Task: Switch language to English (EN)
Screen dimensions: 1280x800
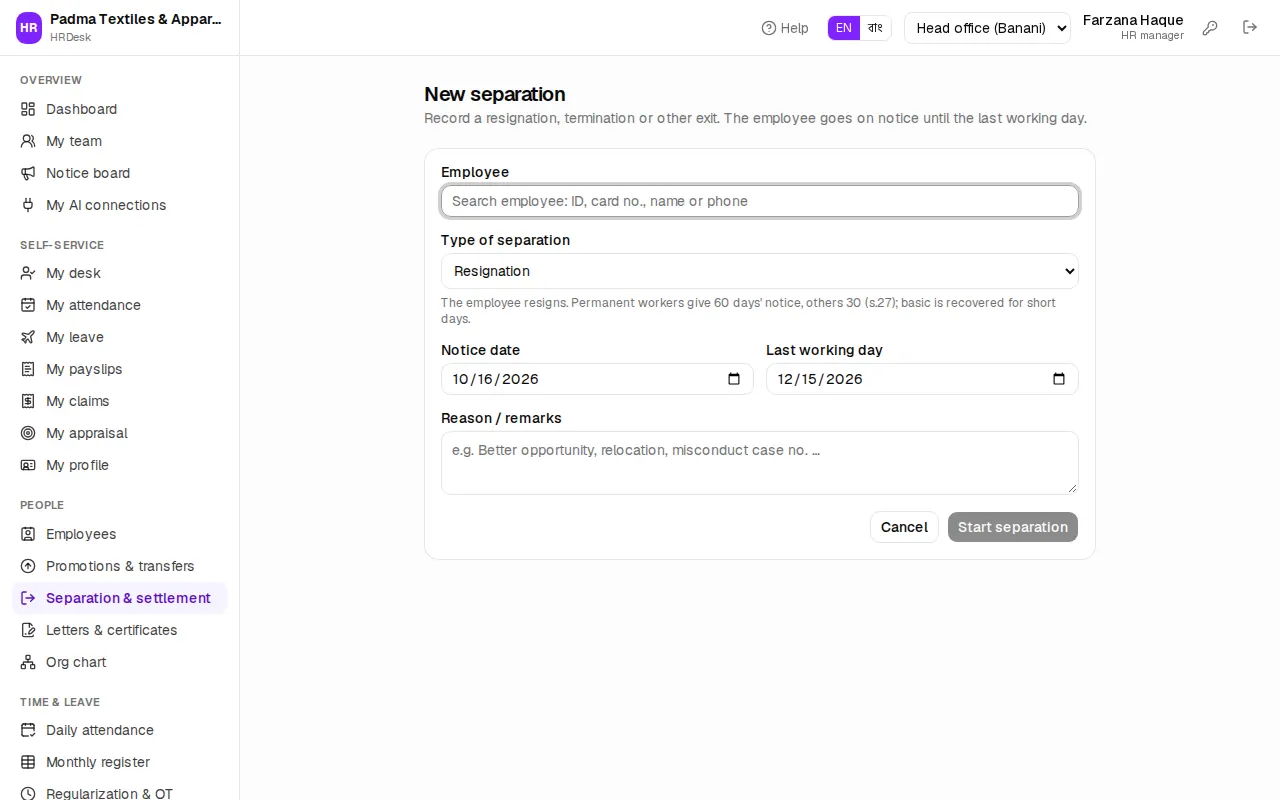Action: point(844,28)
